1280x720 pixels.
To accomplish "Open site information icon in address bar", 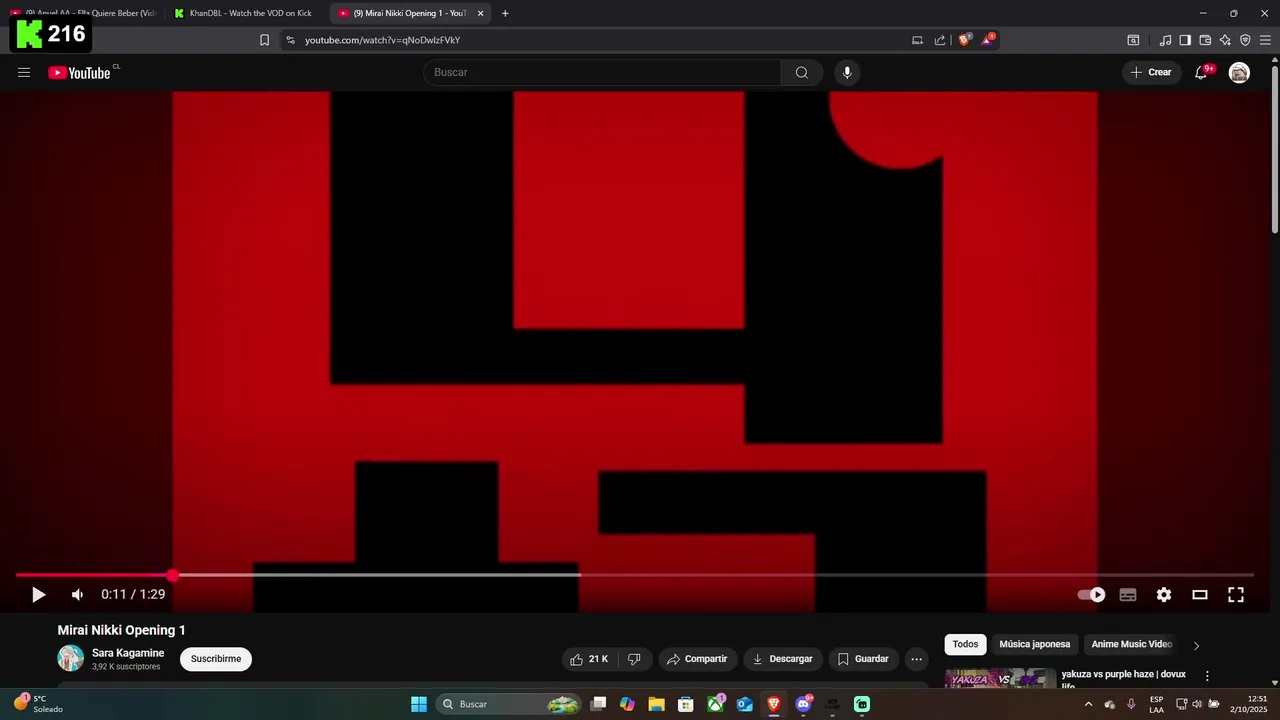I will [290, 40].
